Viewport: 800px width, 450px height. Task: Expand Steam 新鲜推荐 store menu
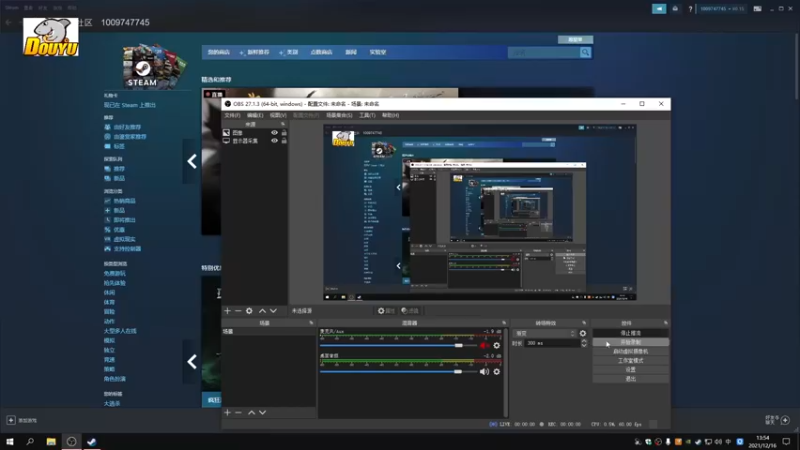[x=255, y=52]
